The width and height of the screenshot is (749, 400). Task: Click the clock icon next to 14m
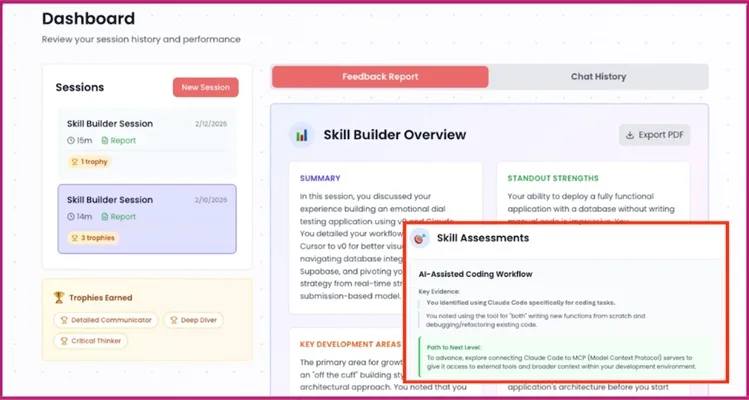(72, 216)
